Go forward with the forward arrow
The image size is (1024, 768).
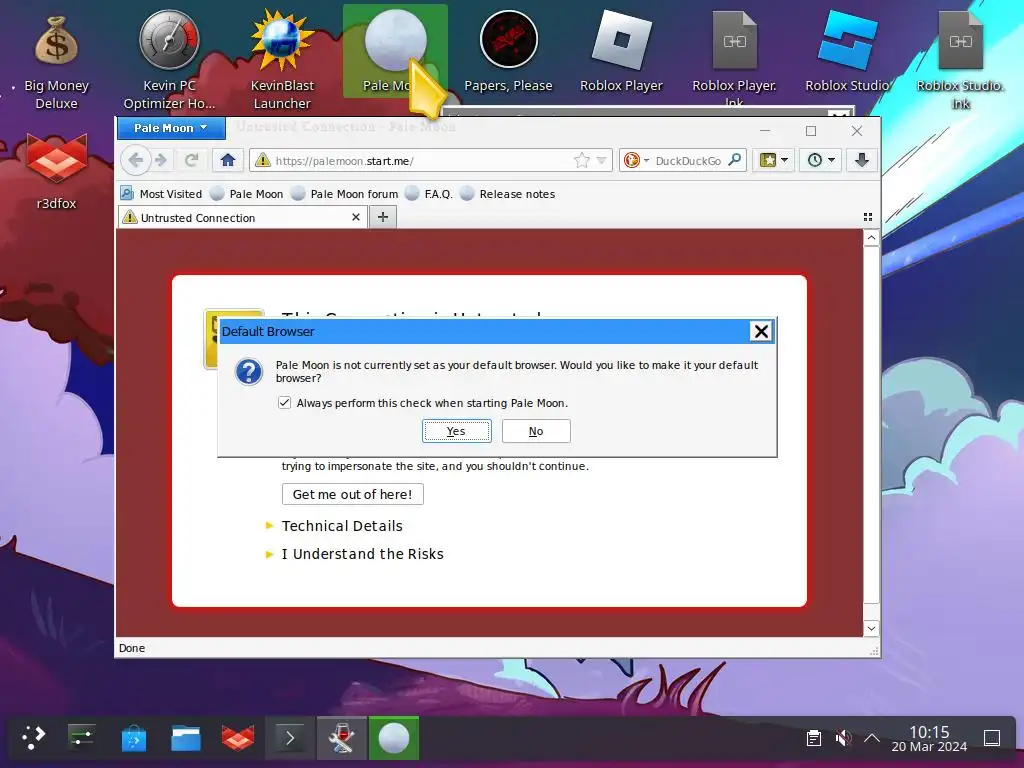pyautogui.click(x=161, y=160)
